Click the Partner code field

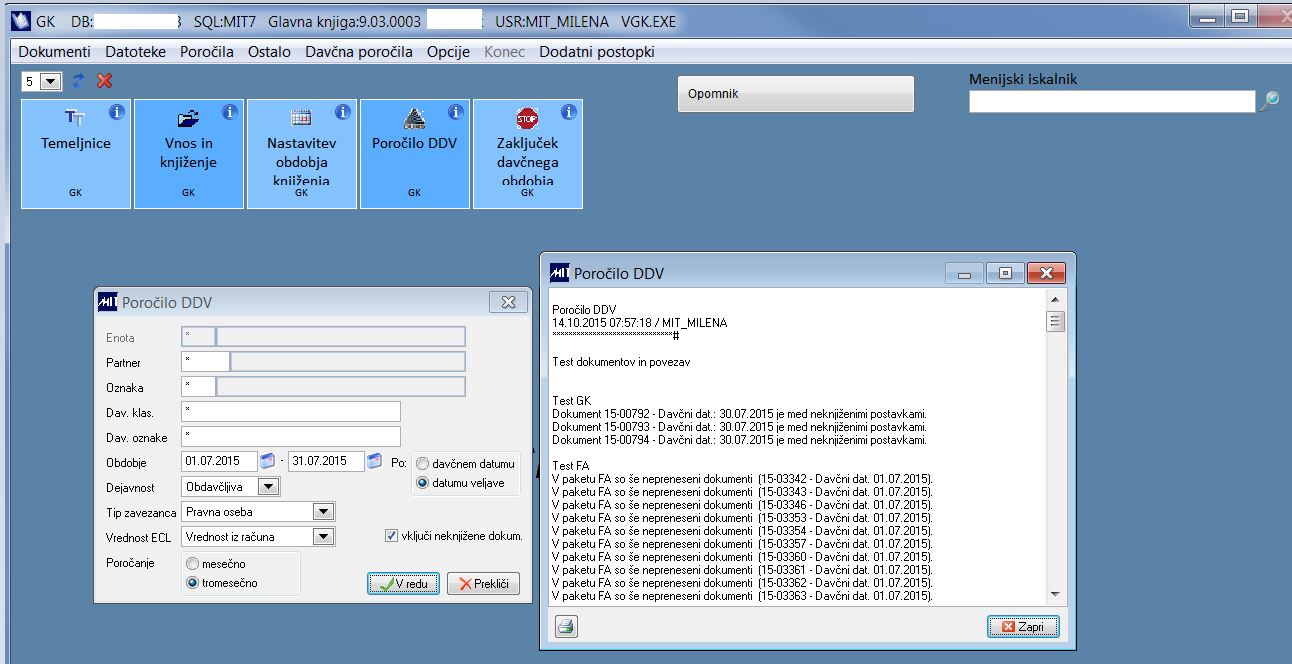(205, 361)
